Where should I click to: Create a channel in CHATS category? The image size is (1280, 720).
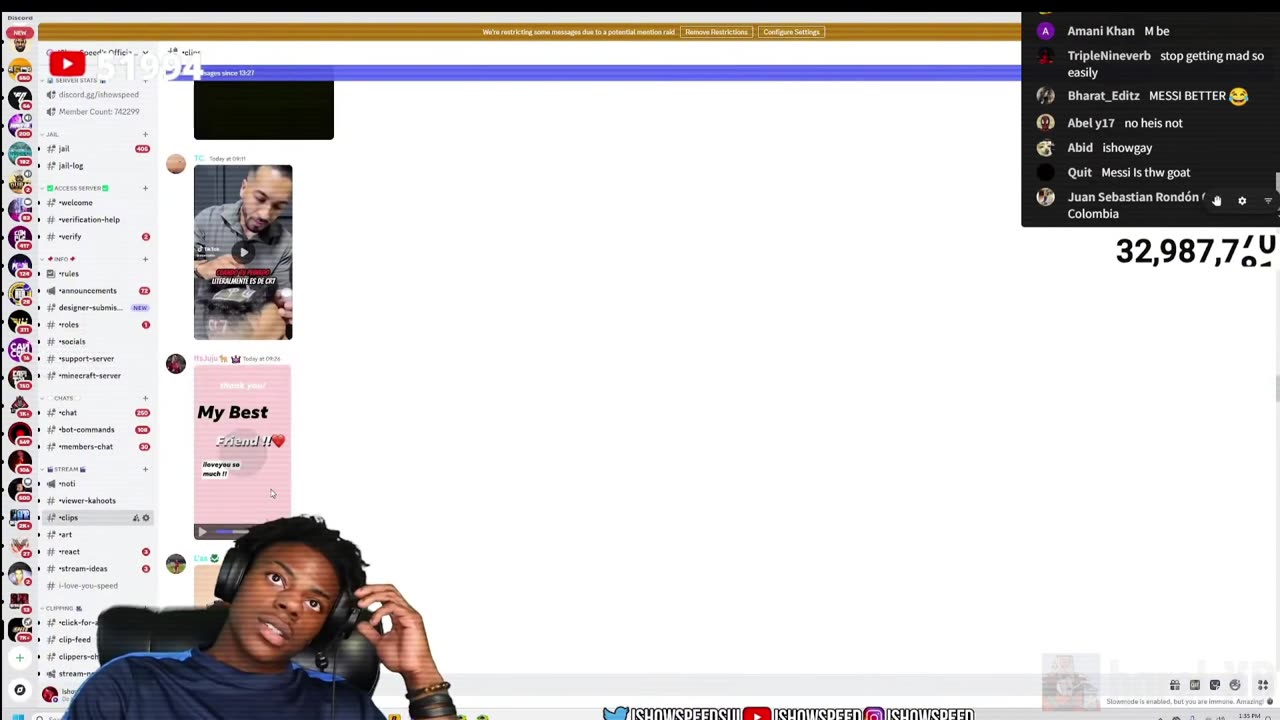(x=145, y=398)
